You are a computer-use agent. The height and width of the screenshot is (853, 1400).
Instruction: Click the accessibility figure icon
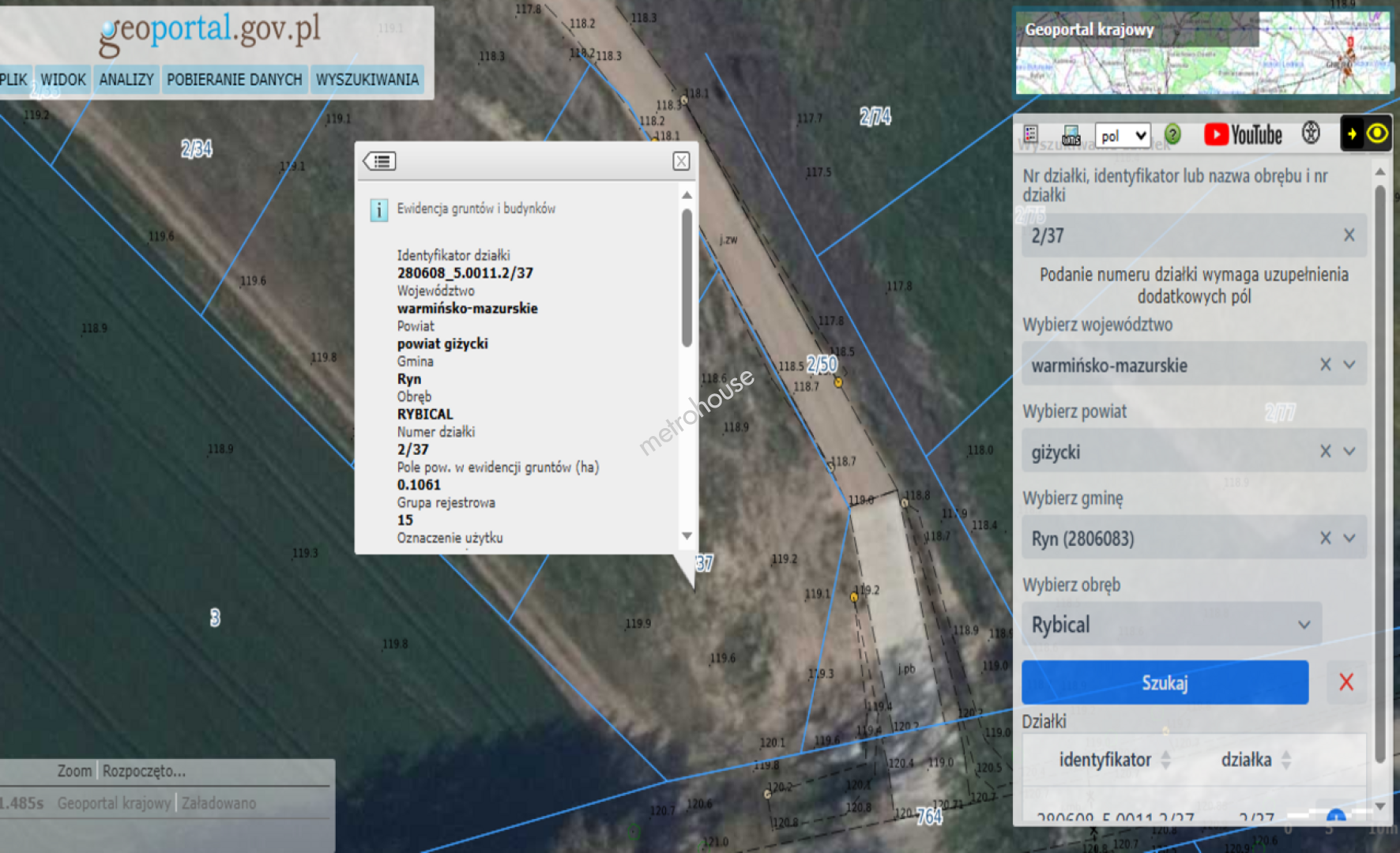click(1311, 133)
